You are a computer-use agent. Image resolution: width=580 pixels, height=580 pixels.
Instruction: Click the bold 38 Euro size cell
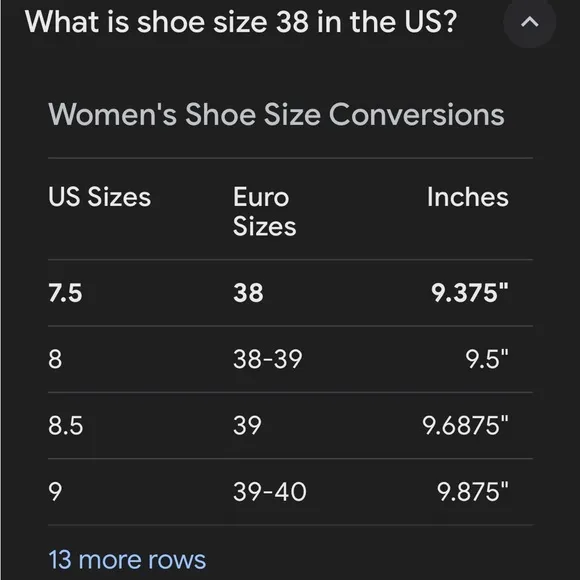coord(248,293)
